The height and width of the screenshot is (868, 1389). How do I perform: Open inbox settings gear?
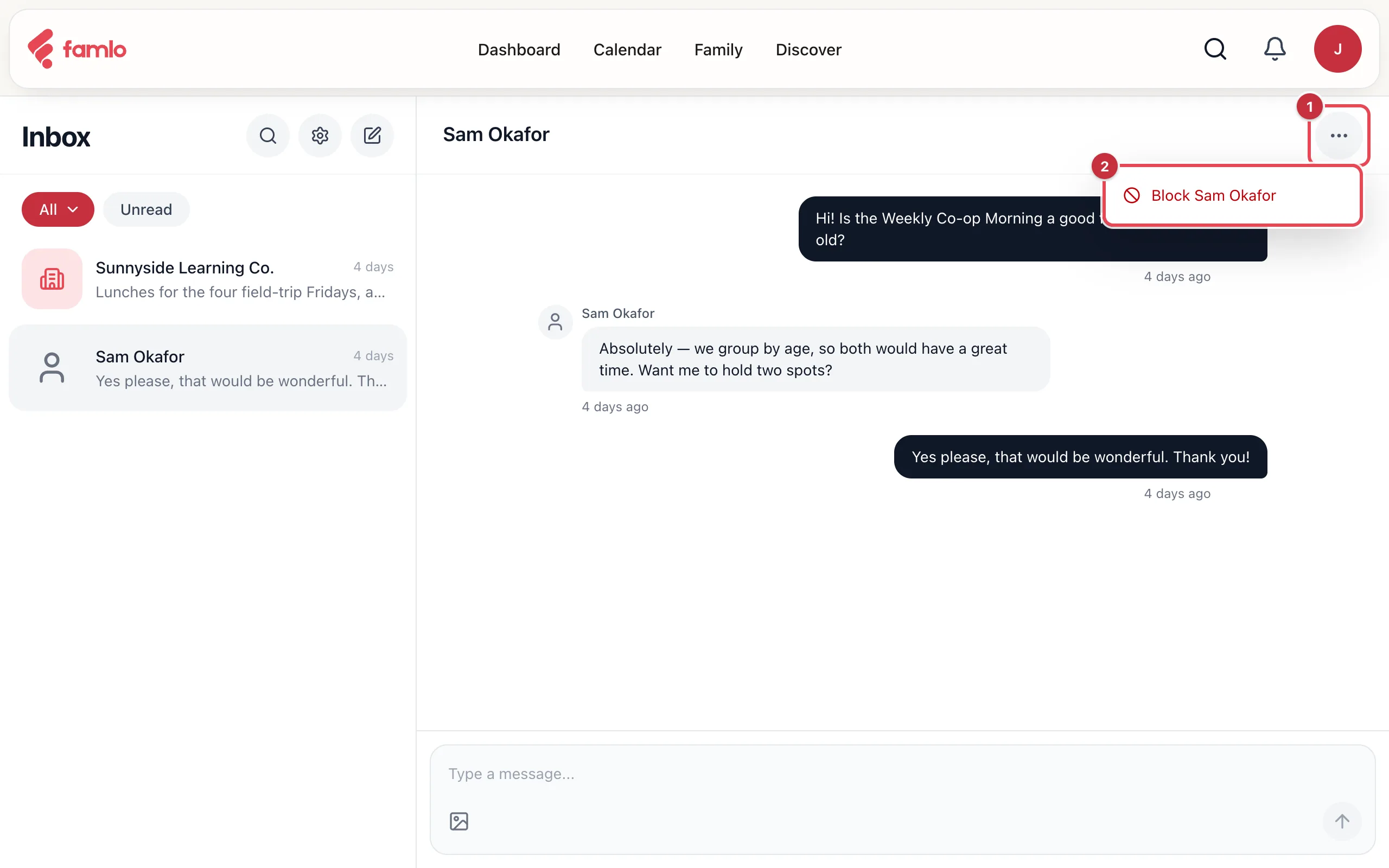[320, 136]
